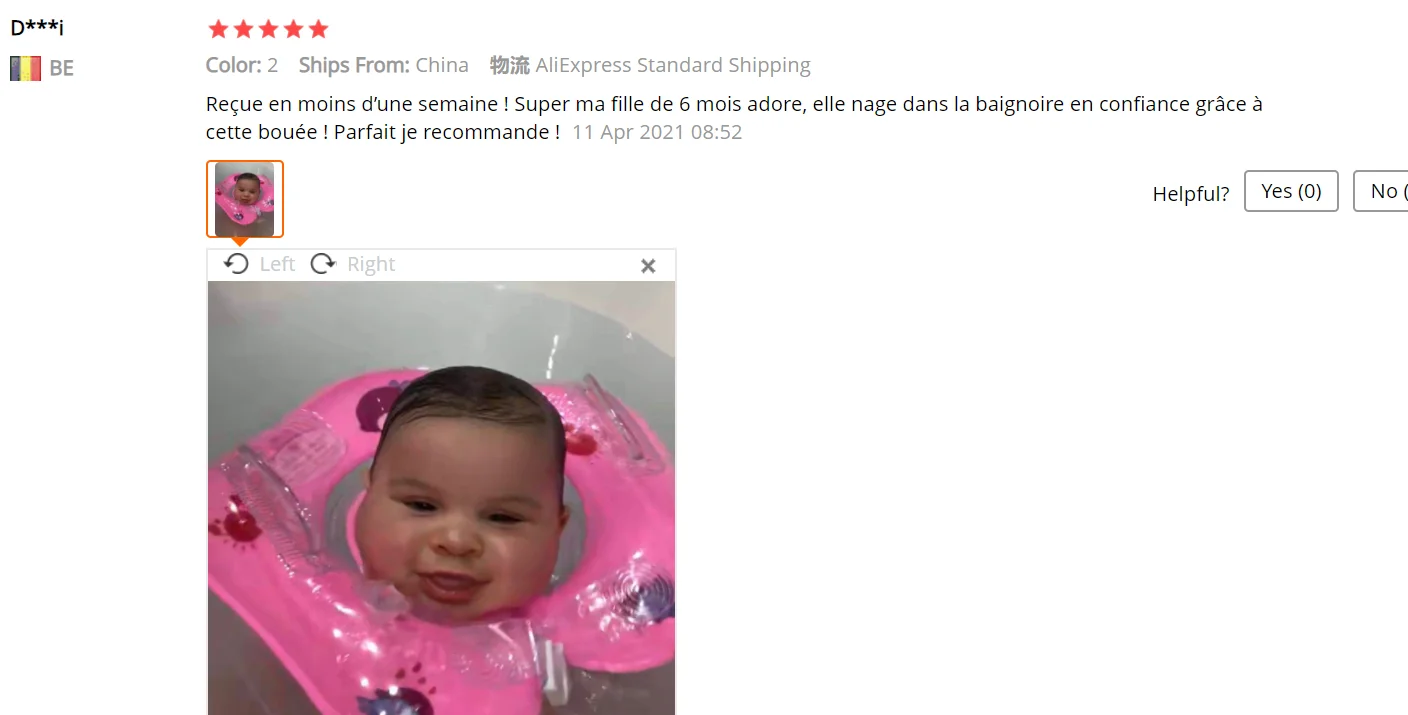1408x715 pixels.
Task: Mark review helpful with Yes (0)
Action: (1291, 191)
